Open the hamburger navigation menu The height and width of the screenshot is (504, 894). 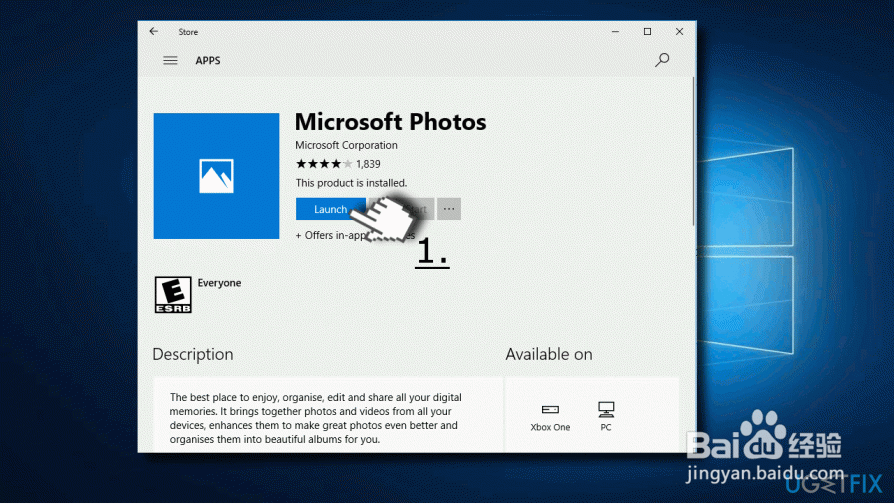pyautogui.click(x=170, y=60)
